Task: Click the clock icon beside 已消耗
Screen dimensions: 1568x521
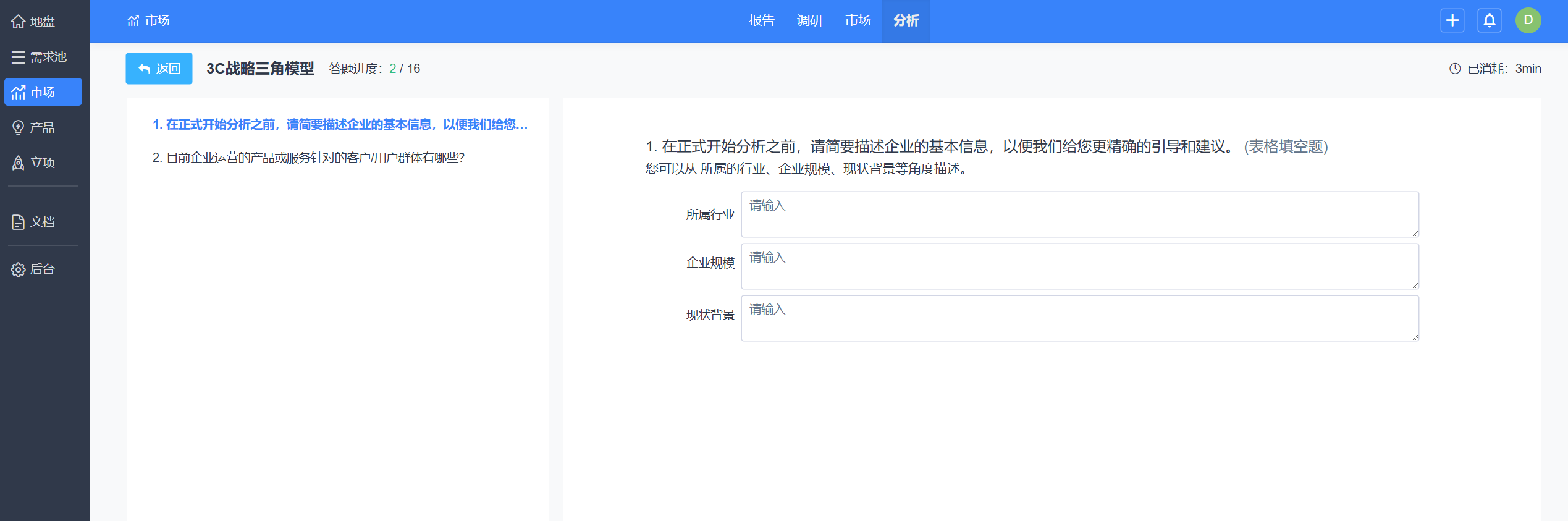Action: pos(1455,69)
